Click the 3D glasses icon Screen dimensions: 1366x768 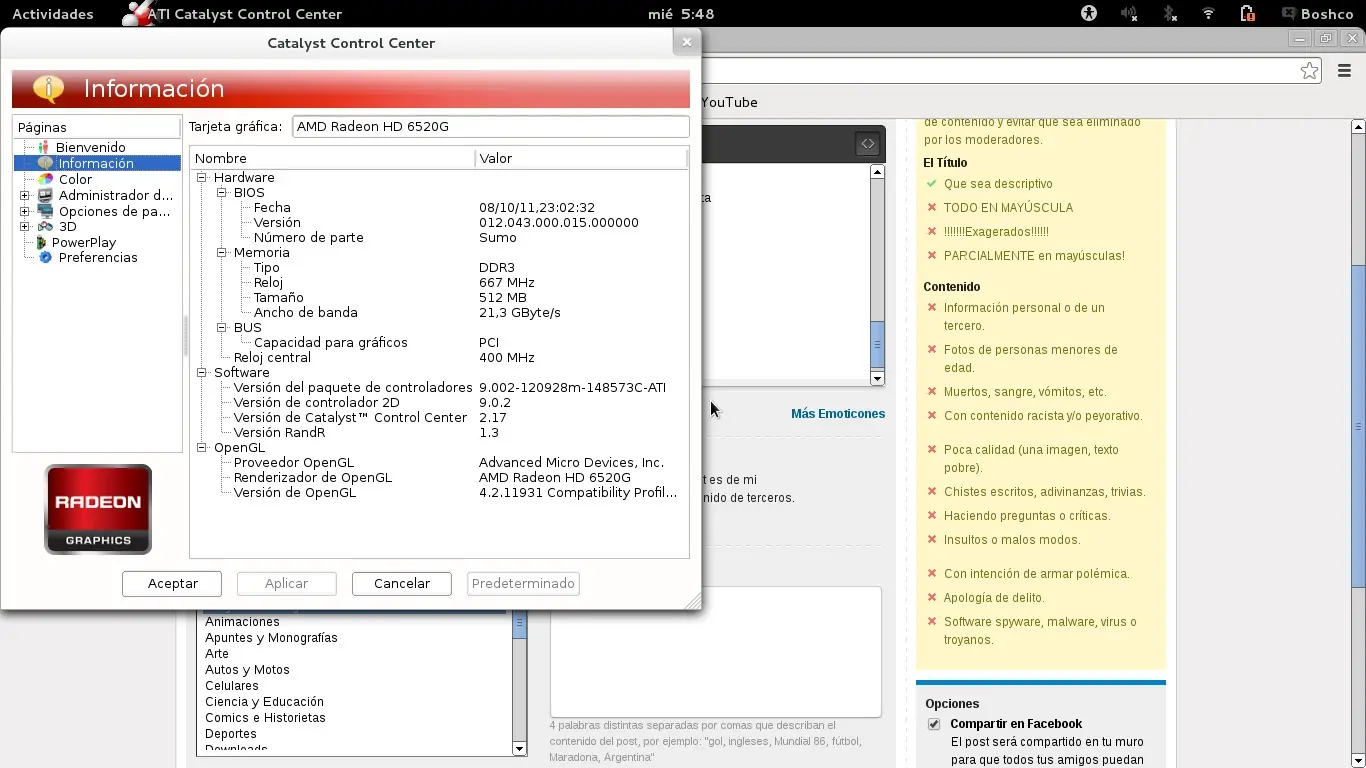(45, 227)
